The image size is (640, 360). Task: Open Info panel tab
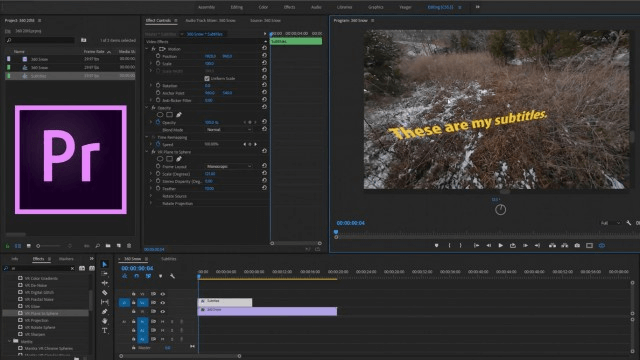tap(15, 259)
